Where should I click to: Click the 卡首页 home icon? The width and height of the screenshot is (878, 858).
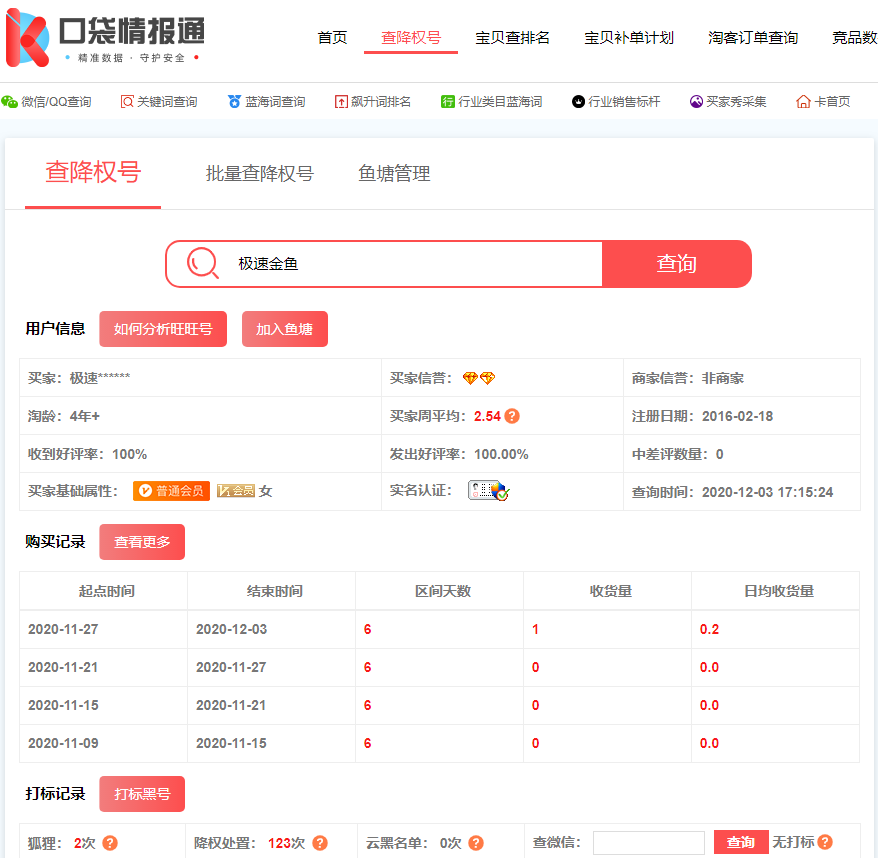[804, 101]
